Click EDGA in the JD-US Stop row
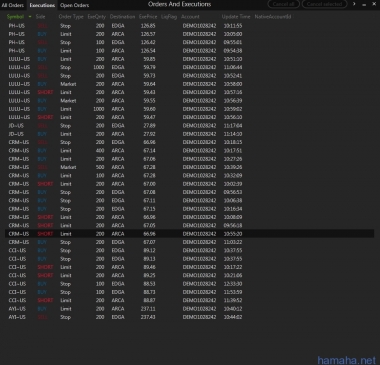The image size is (380, 365). click(118, 126)
